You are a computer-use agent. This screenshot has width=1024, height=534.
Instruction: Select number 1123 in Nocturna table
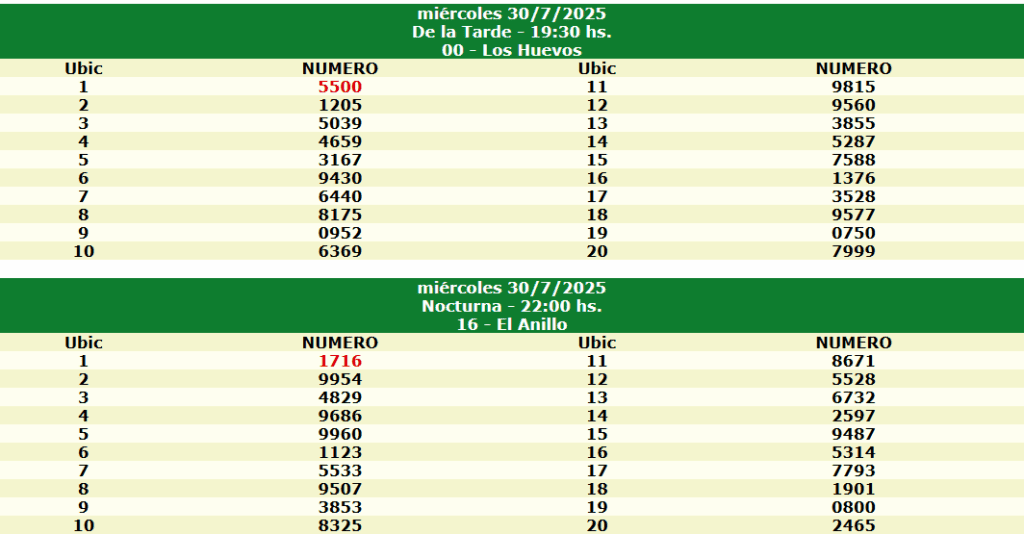pyautogui.click(x=340, y=452)
